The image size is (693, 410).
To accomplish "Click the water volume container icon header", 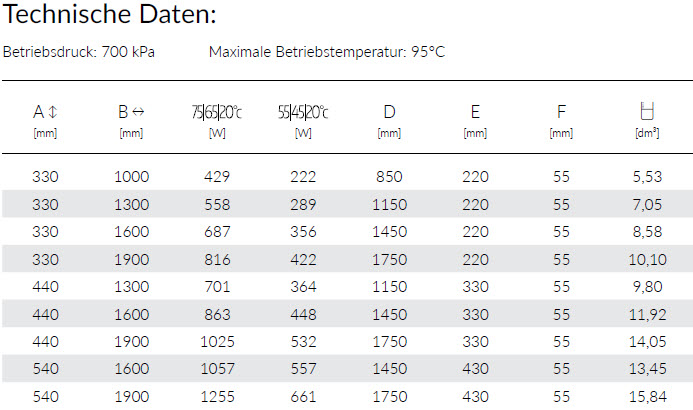I will coord(647,111).
